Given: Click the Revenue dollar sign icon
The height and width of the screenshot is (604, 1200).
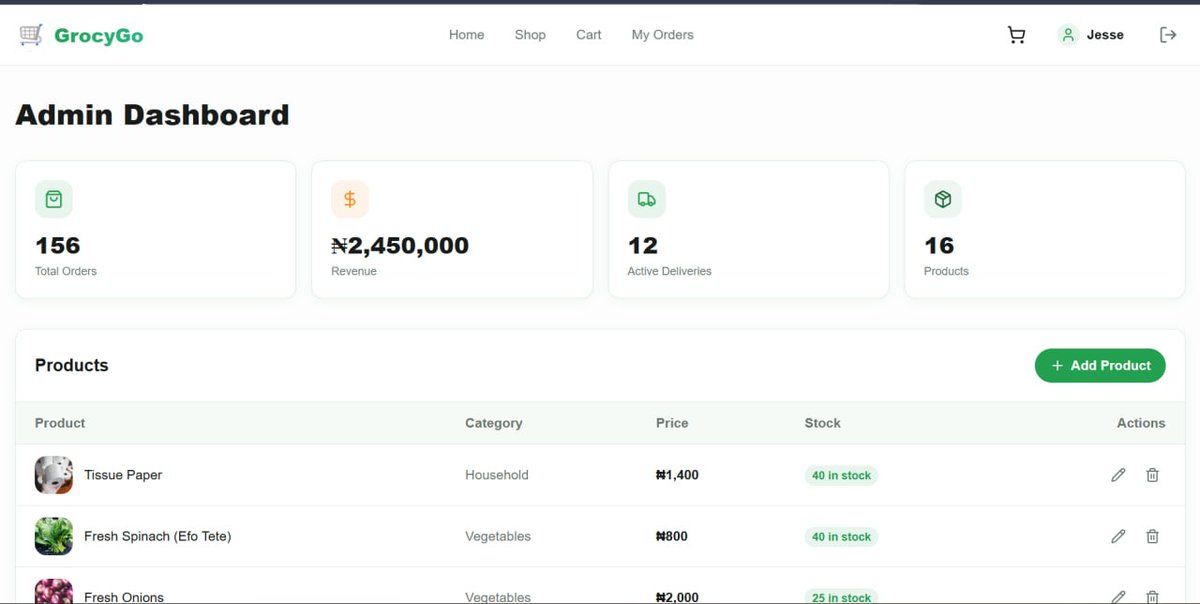Looking at the screenshot, I should coord(350,199).
